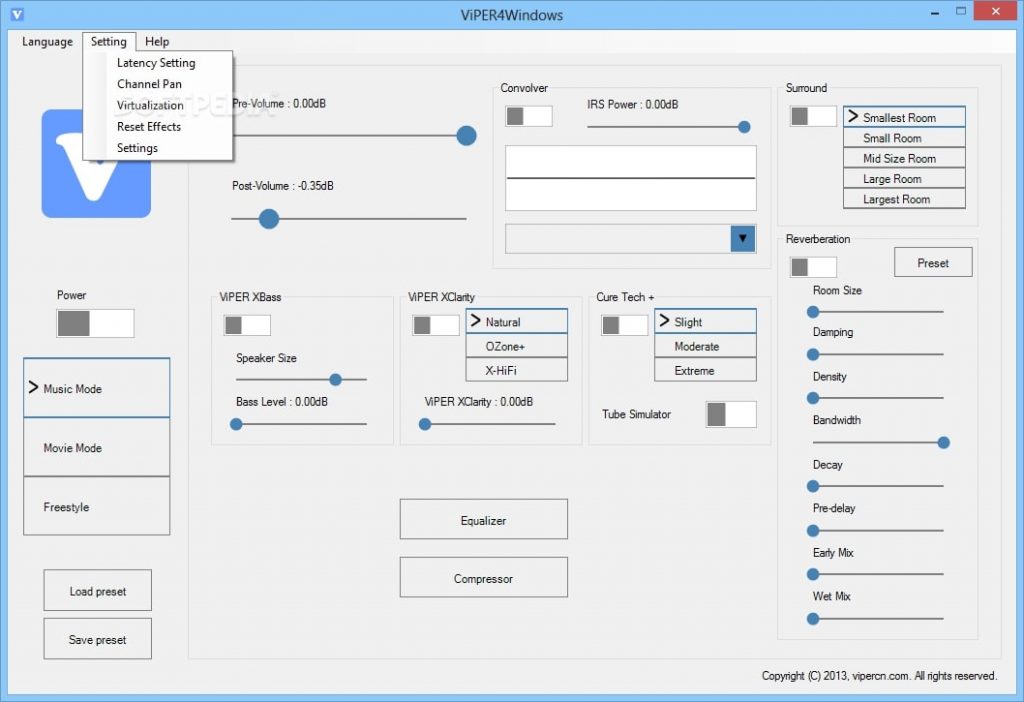The width and height of the screenshot is (1024, 702).
Task: Enable the Cure Tech + switch
Action: point(624,325)
